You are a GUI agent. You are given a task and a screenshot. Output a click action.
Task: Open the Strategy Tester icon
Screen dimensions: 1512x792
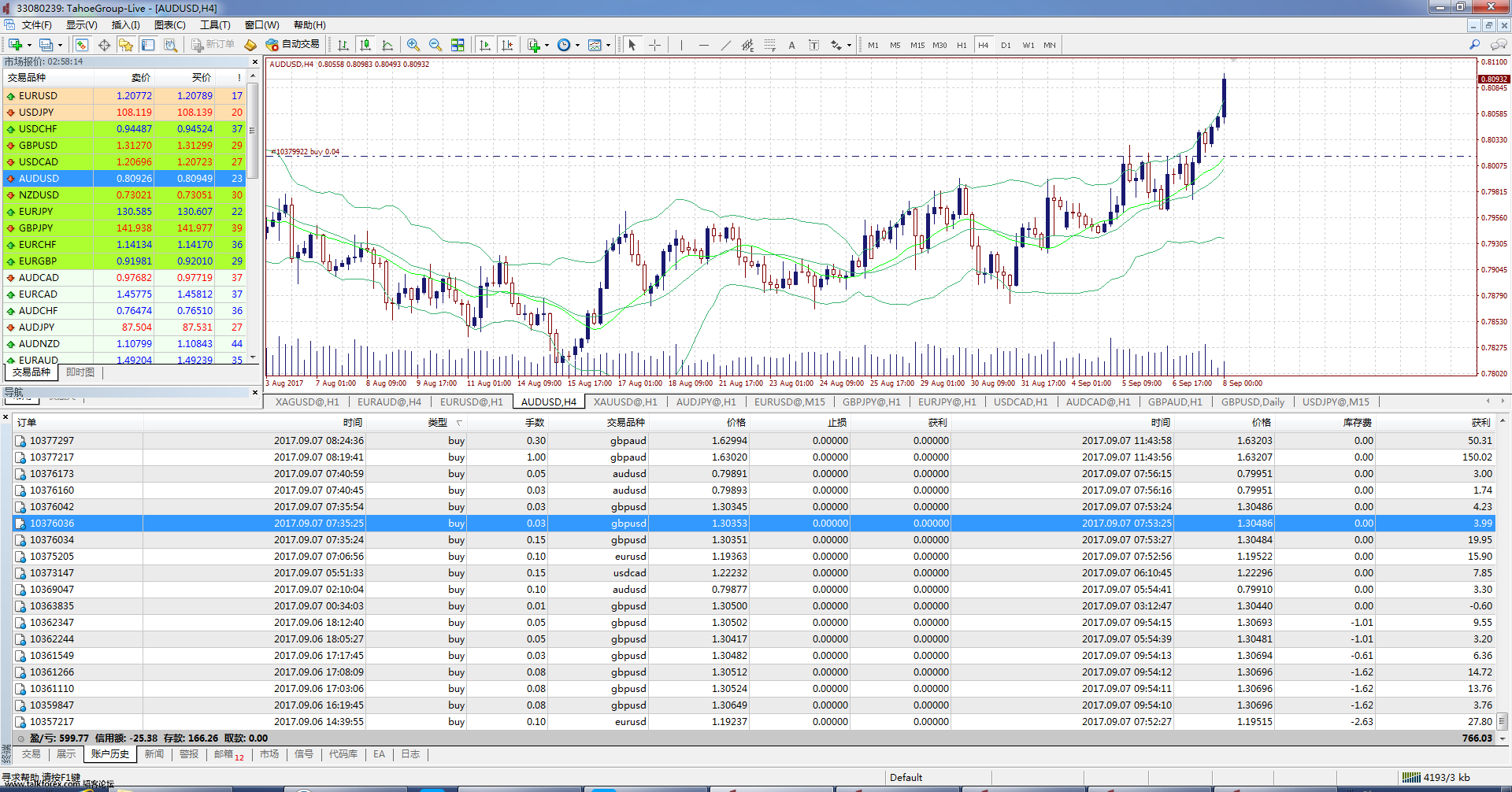pos(170,45)
